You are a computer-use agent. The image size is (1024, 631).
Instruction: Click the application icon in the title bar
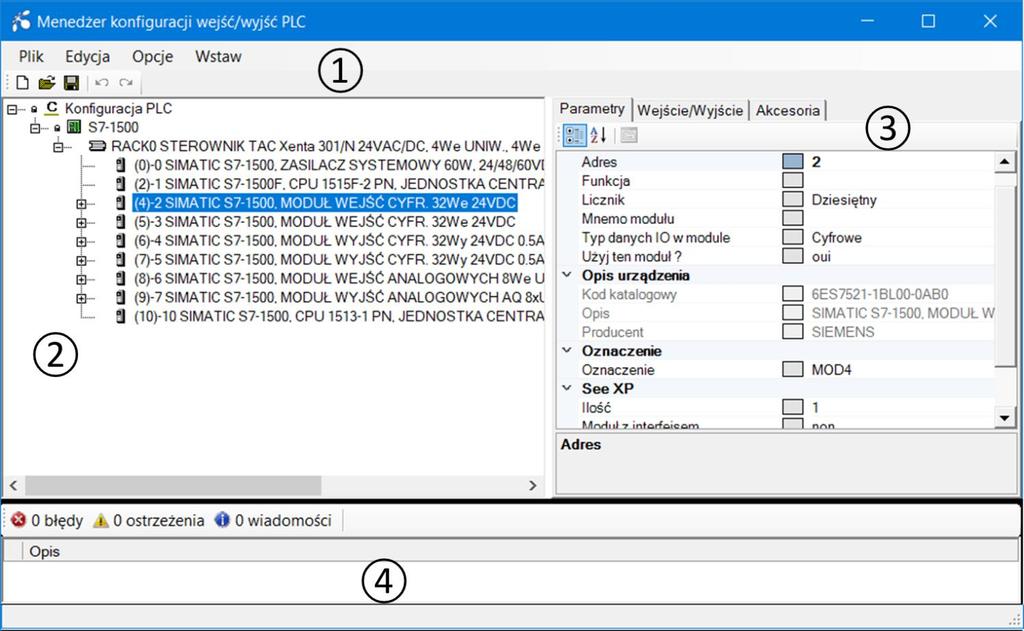(20, 21)
